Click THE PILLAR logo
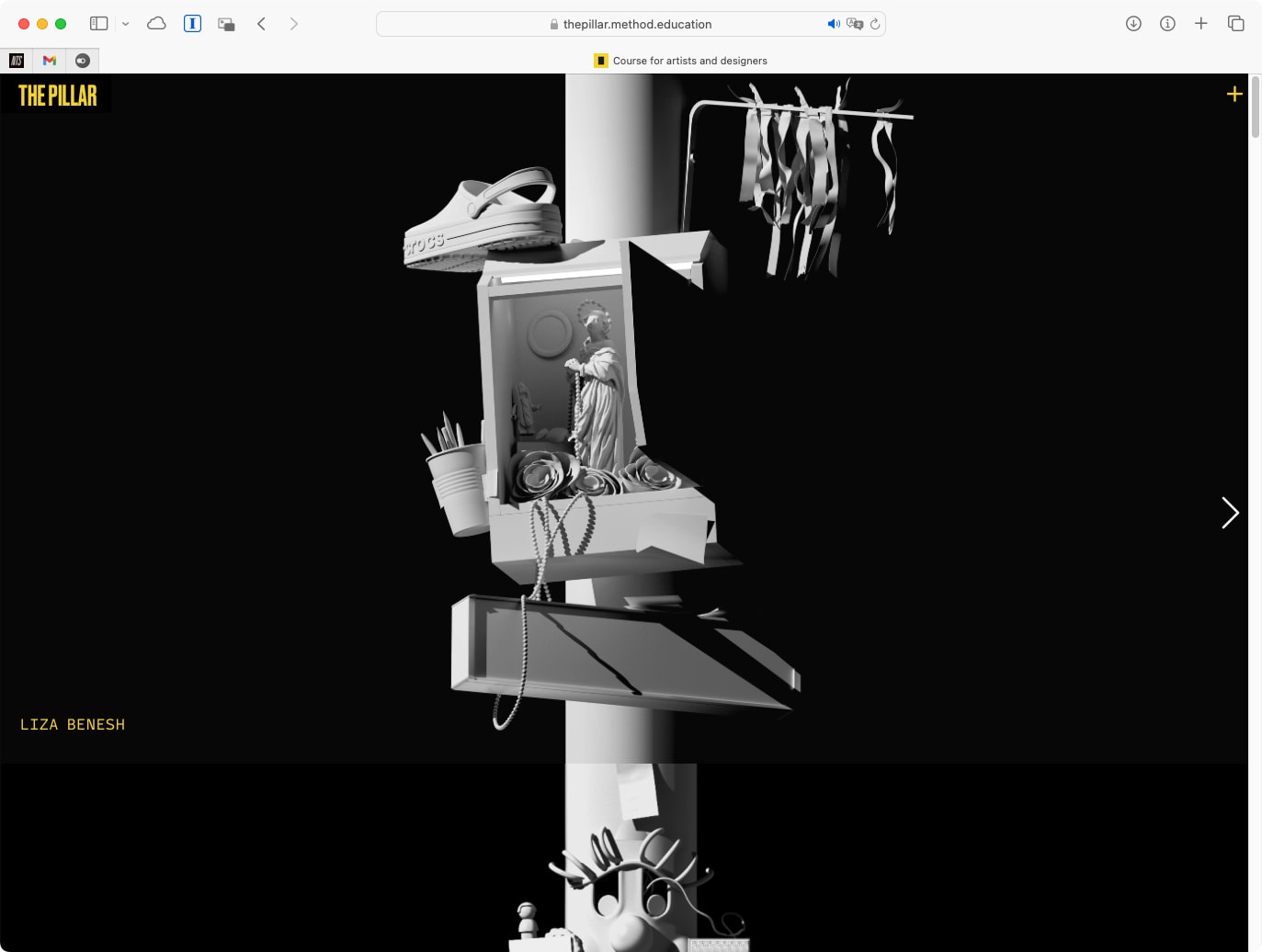The height and width of the screenshot is (952, 1262). tap(57, 95)
